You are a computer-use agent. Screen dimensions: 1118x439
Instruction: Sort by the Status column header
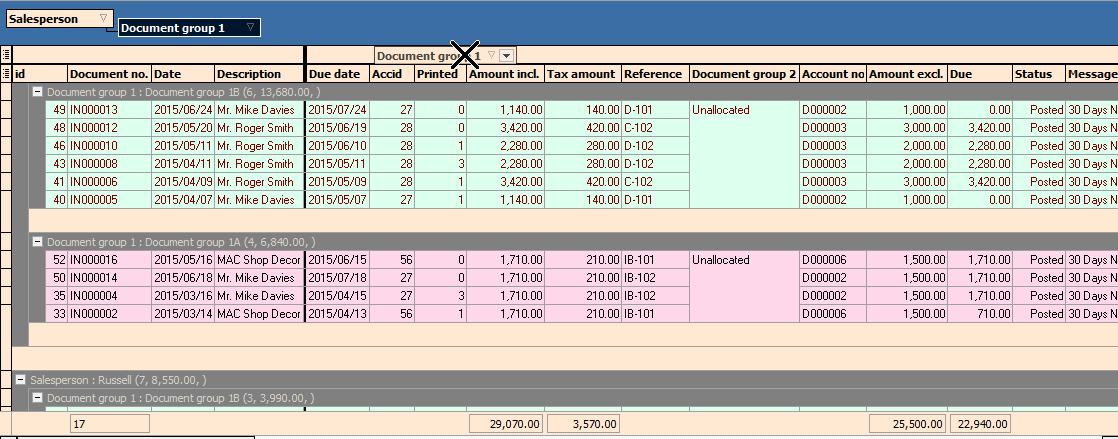[1035, 74]
